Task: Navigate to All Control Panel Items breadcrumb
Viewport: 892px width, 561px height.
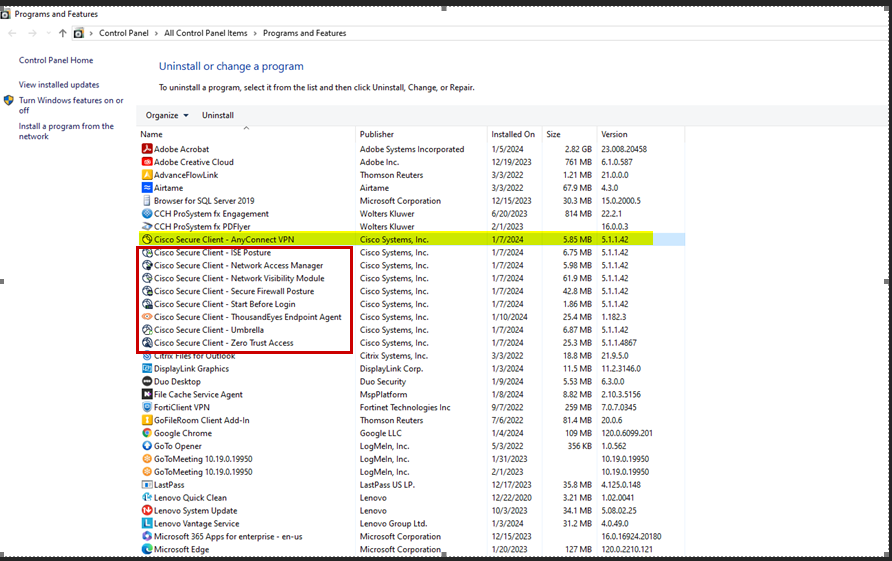Action: point(205,33)
